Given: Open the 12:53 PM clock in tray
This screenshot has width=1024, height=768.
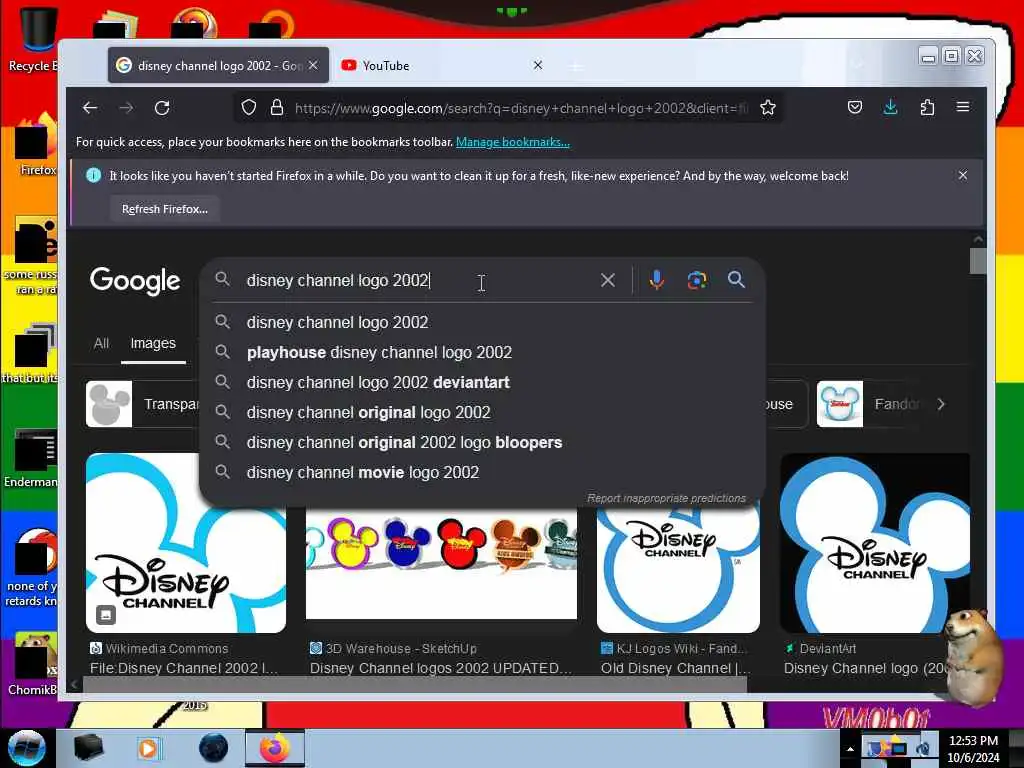Looking at the screenshot, I should 973,749.
